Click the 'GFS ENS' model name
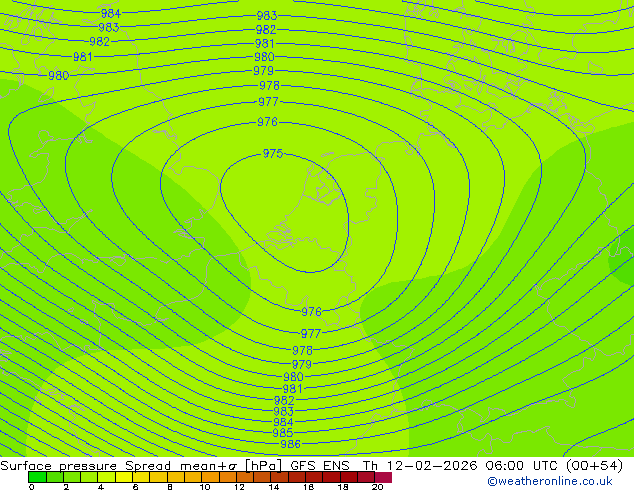634x490 pixels. (320, 466)
